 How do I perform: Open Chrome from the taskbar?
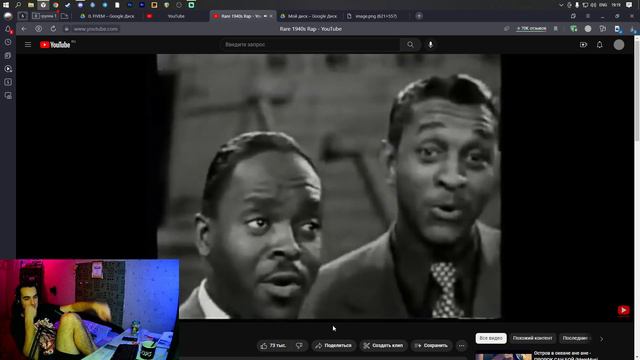pos(56,5)
